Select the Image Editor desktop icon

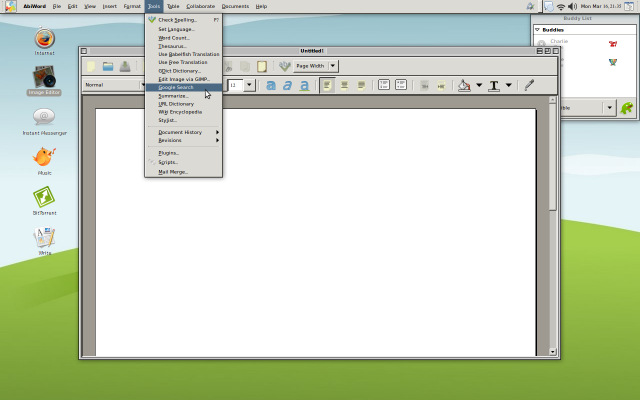44,77
